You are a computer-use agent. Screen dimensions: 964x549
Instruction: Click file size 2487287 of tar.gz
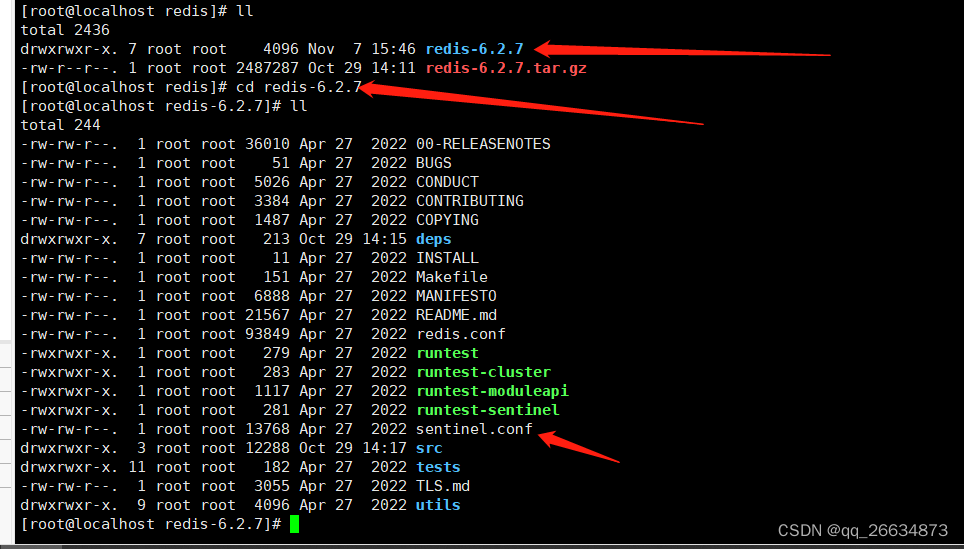[268, 68]
